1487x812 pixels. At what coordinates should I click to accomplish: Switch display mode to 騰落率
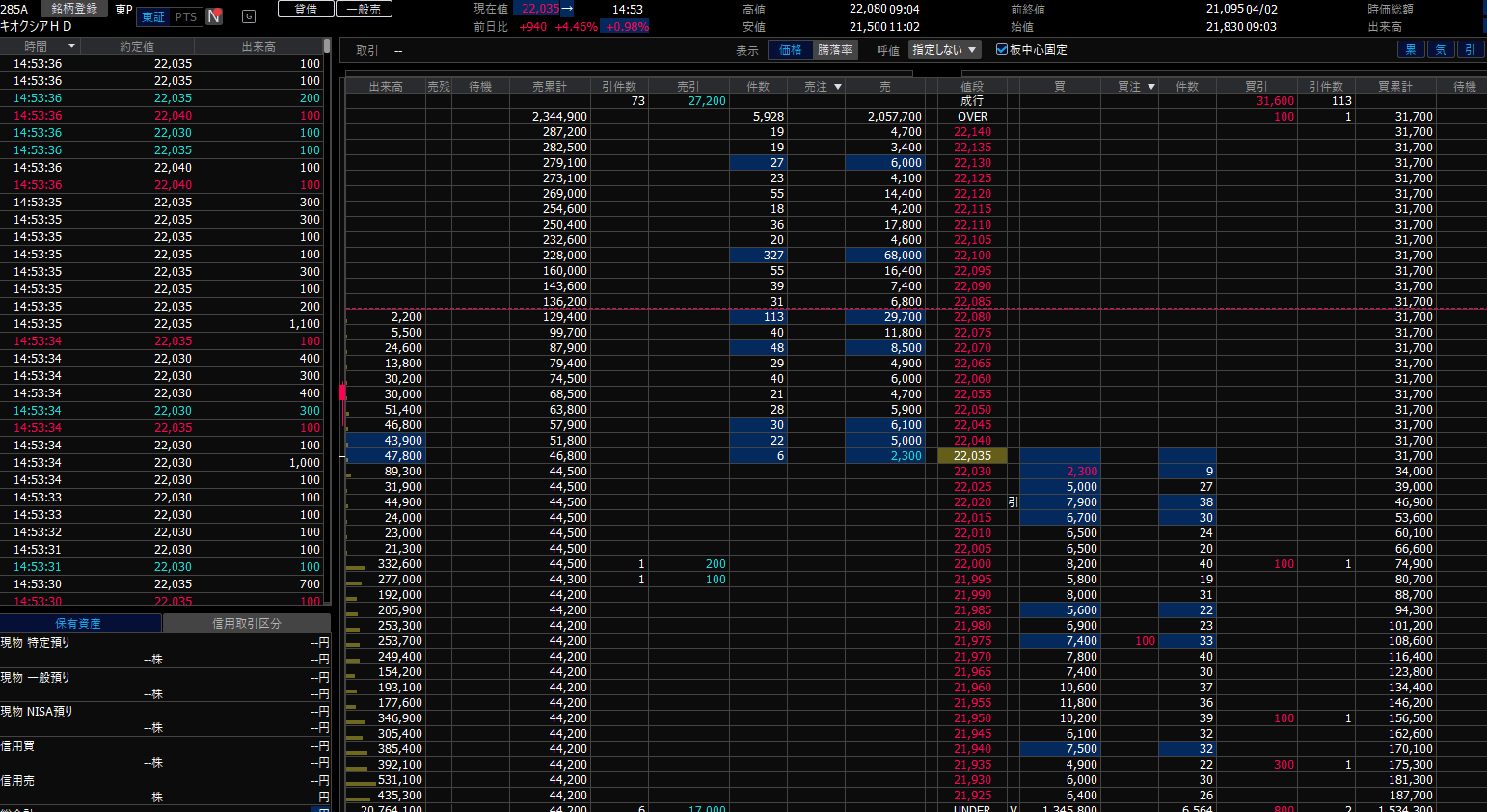click(x=835, y=50)
